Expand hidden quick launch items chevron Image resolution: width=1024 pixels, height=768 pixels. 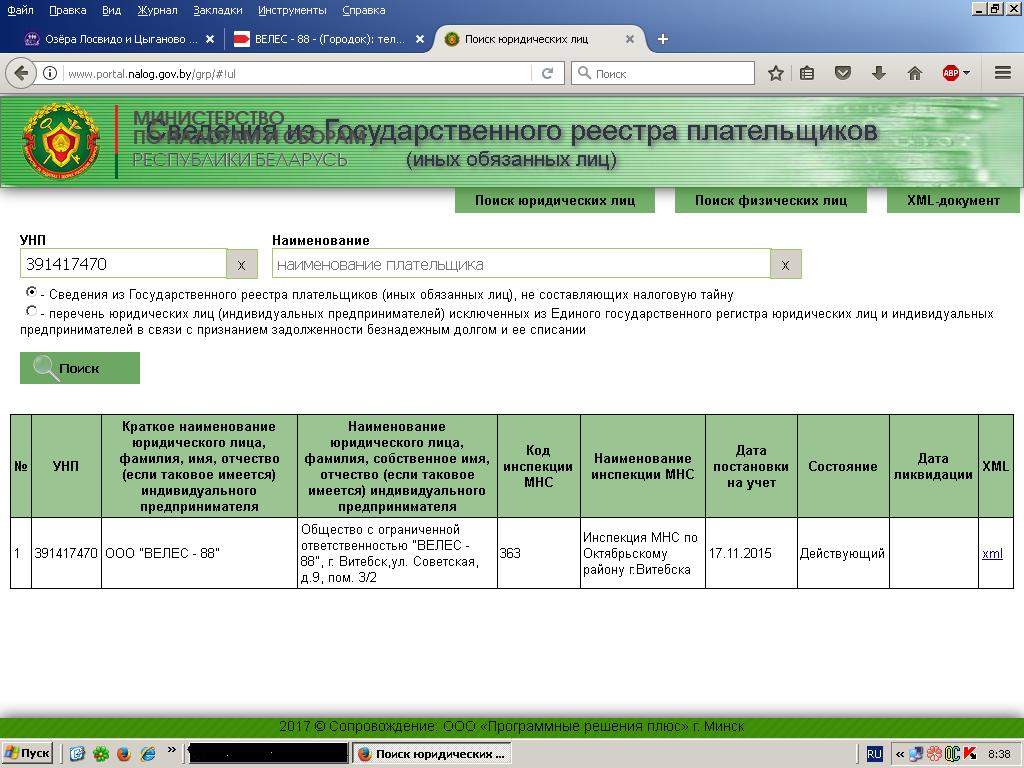tap(172, 750)
